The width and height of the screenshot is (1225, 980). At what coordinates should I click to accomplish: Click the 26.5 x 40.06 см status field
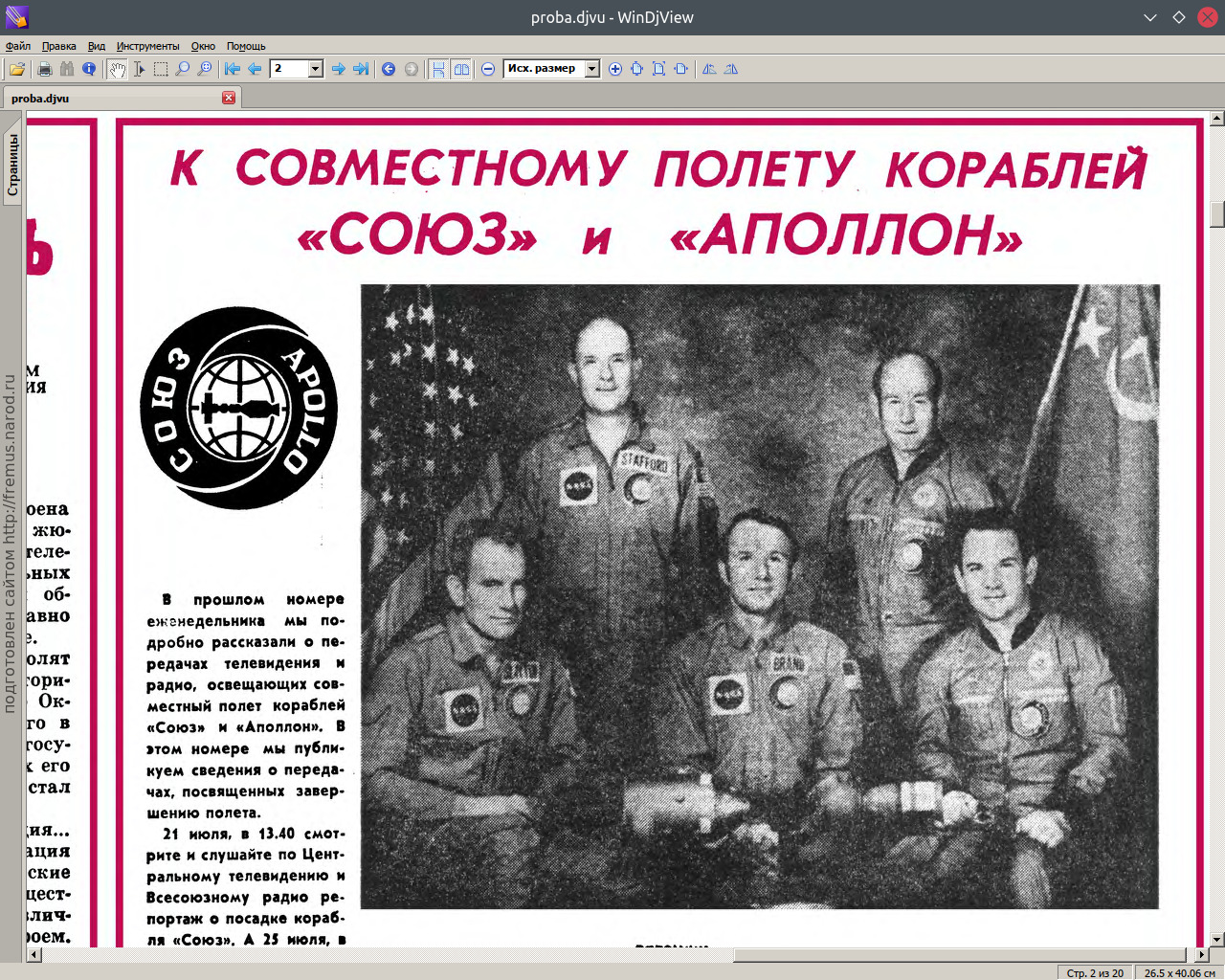point(1179,972)
